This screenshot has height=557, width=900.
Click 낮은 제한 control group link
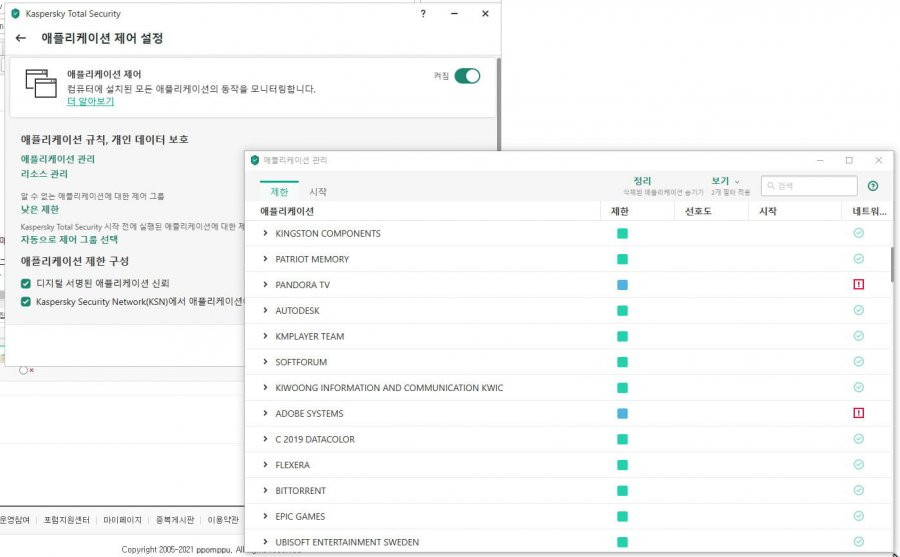[40, 210]
